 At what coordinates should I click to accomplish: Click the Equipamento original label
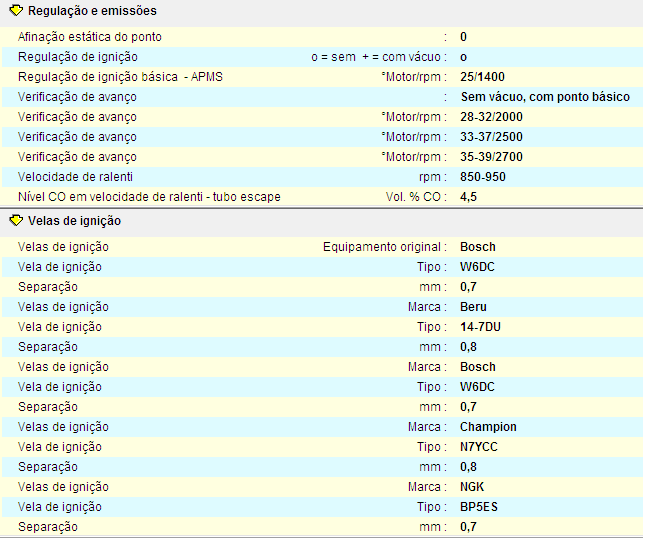pyautogui.click(x=384, y=247)
